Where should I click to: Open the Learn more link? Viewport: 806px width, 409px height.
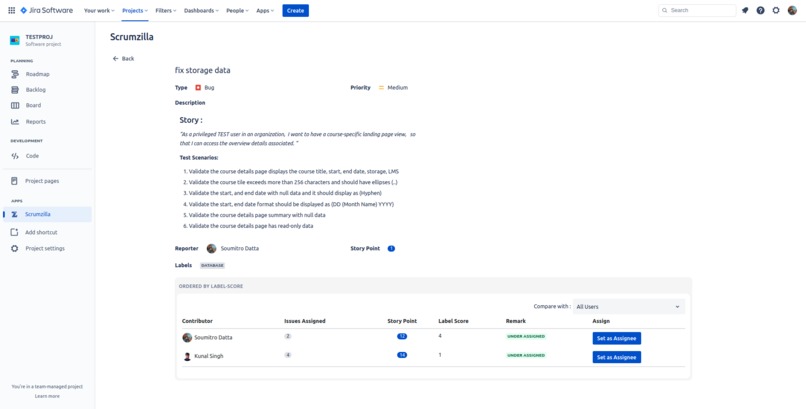(x=47, y=396)
